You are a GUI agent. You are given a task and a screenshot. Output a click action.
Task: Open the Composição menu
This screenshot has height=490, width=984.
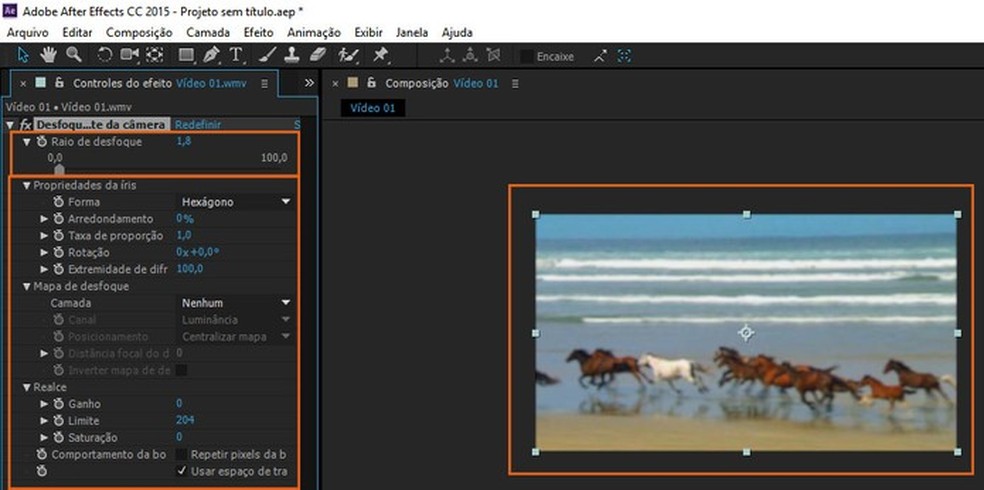click(x=139, y=32)
